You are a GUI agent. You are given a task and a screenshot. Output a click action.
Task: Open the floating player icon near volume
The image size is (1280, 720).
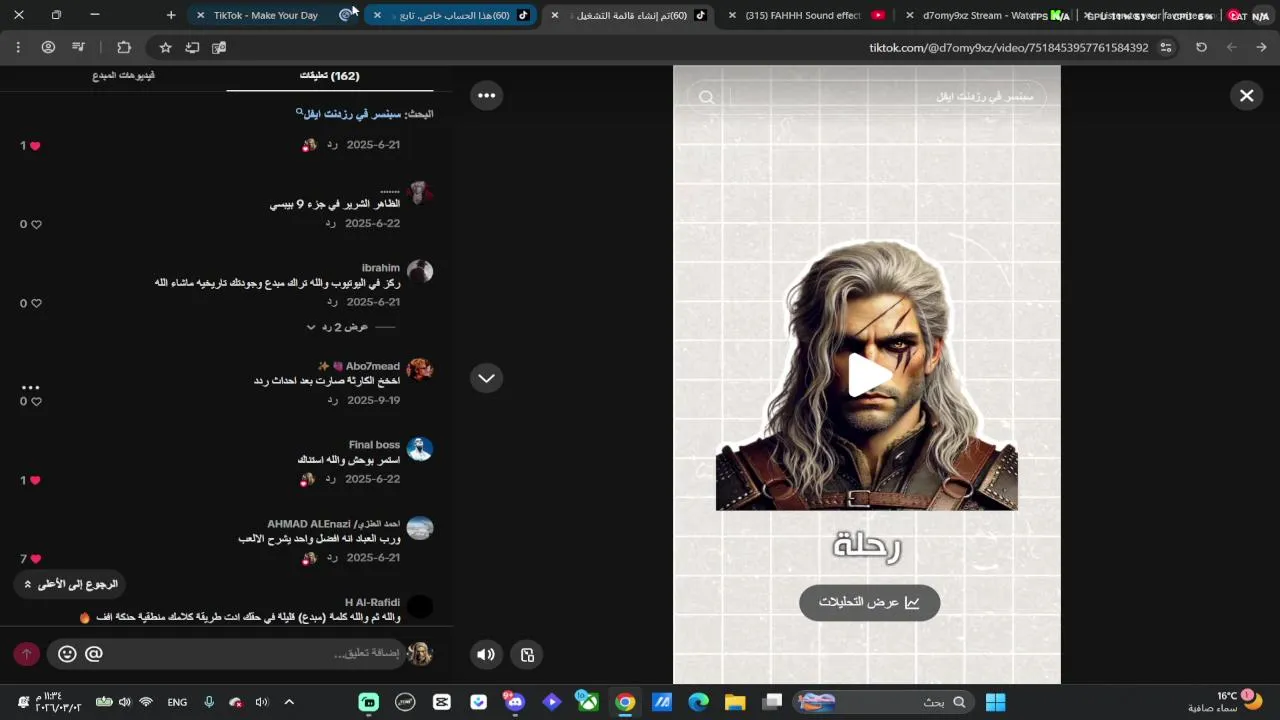point(528,655)
